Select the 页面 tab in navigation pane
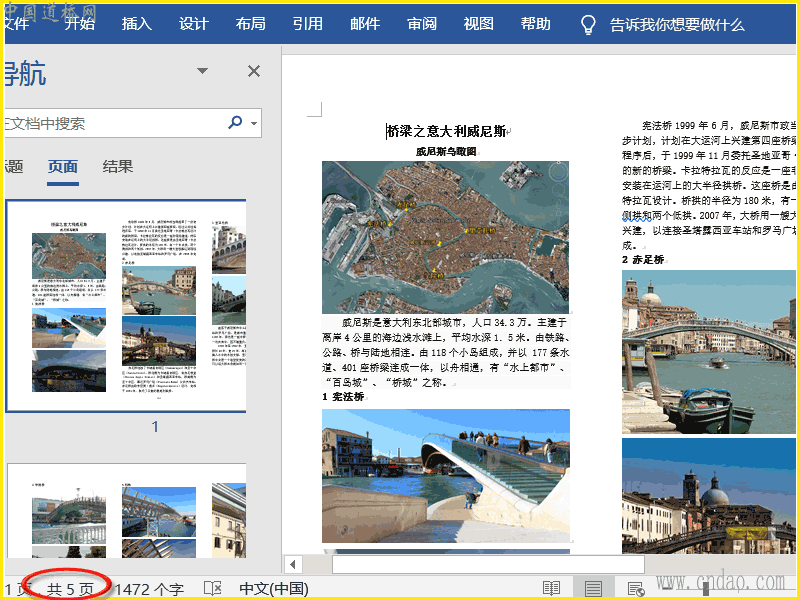Screen dimensions: 800x600 [63, 167]
